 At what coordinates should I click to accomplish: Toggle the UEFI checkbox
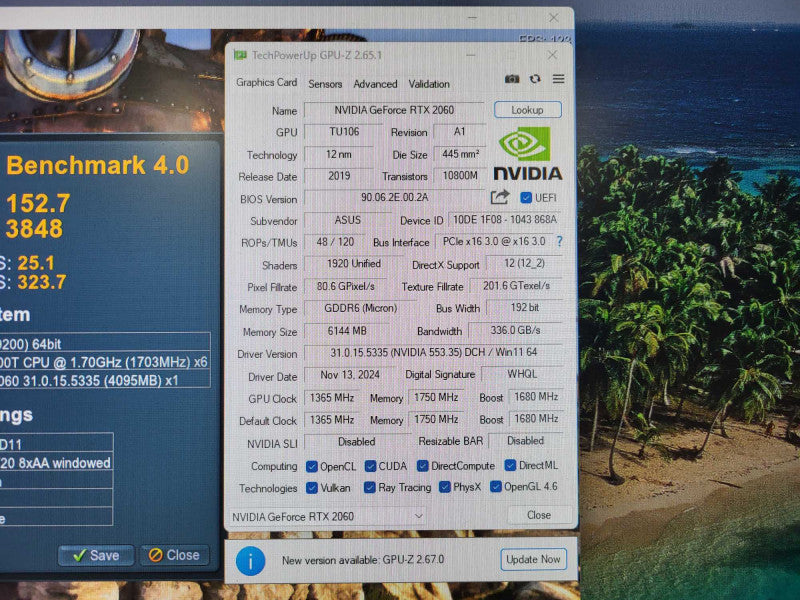coord(526,198)
